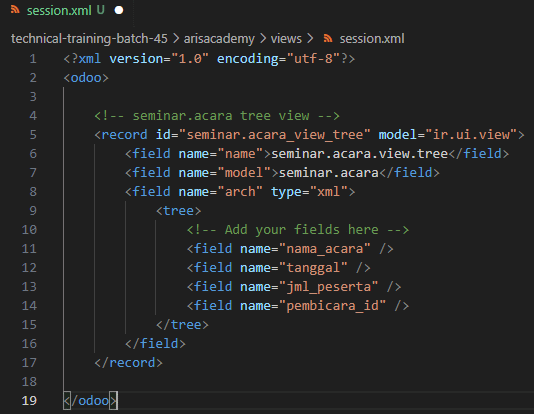Expand the chevron after arisacademy

pos(263,39)
